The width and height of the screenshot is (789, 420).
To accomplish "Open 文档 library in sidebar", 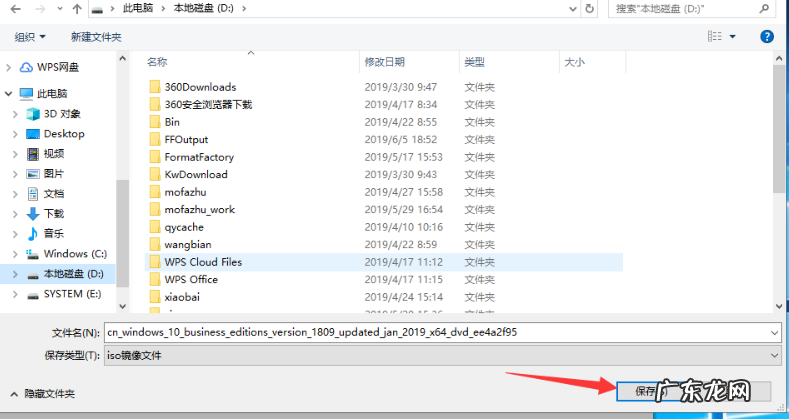I will tap(45, 194).
